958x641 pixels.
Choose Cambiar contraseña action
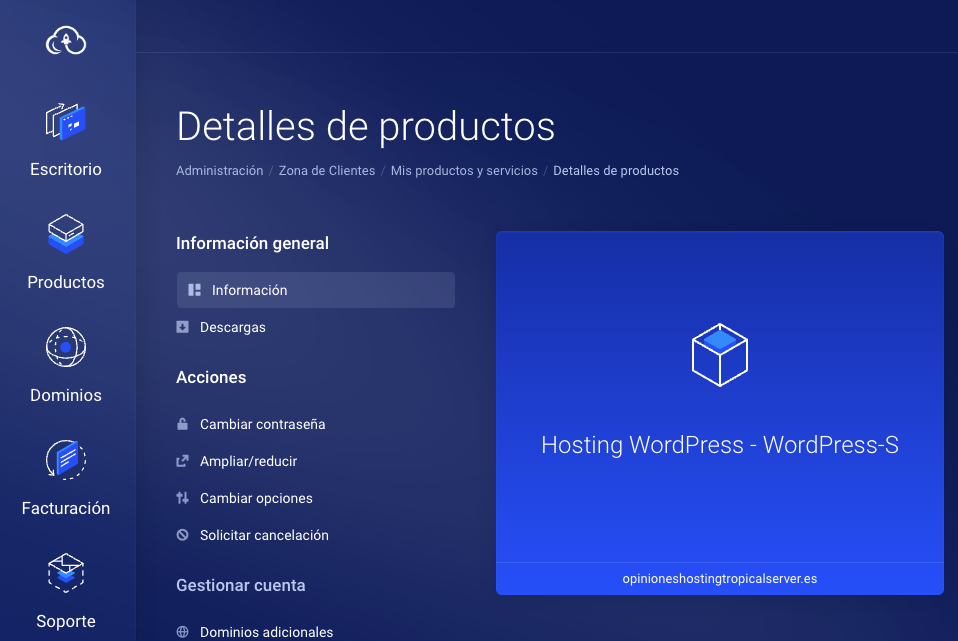pyautogui.click(x=262, y=424)
